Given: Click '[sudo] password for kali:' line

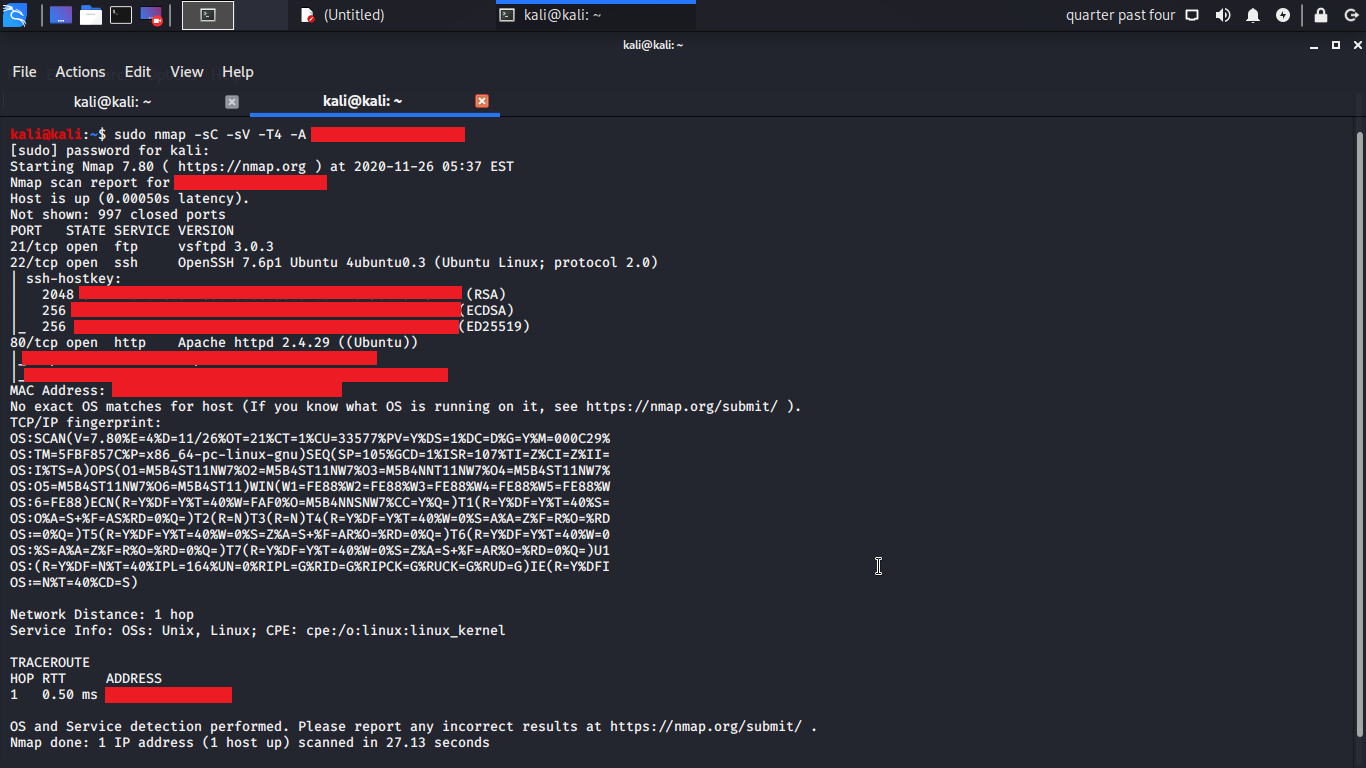Looking at the screenshot, I should tap(110, 150).
